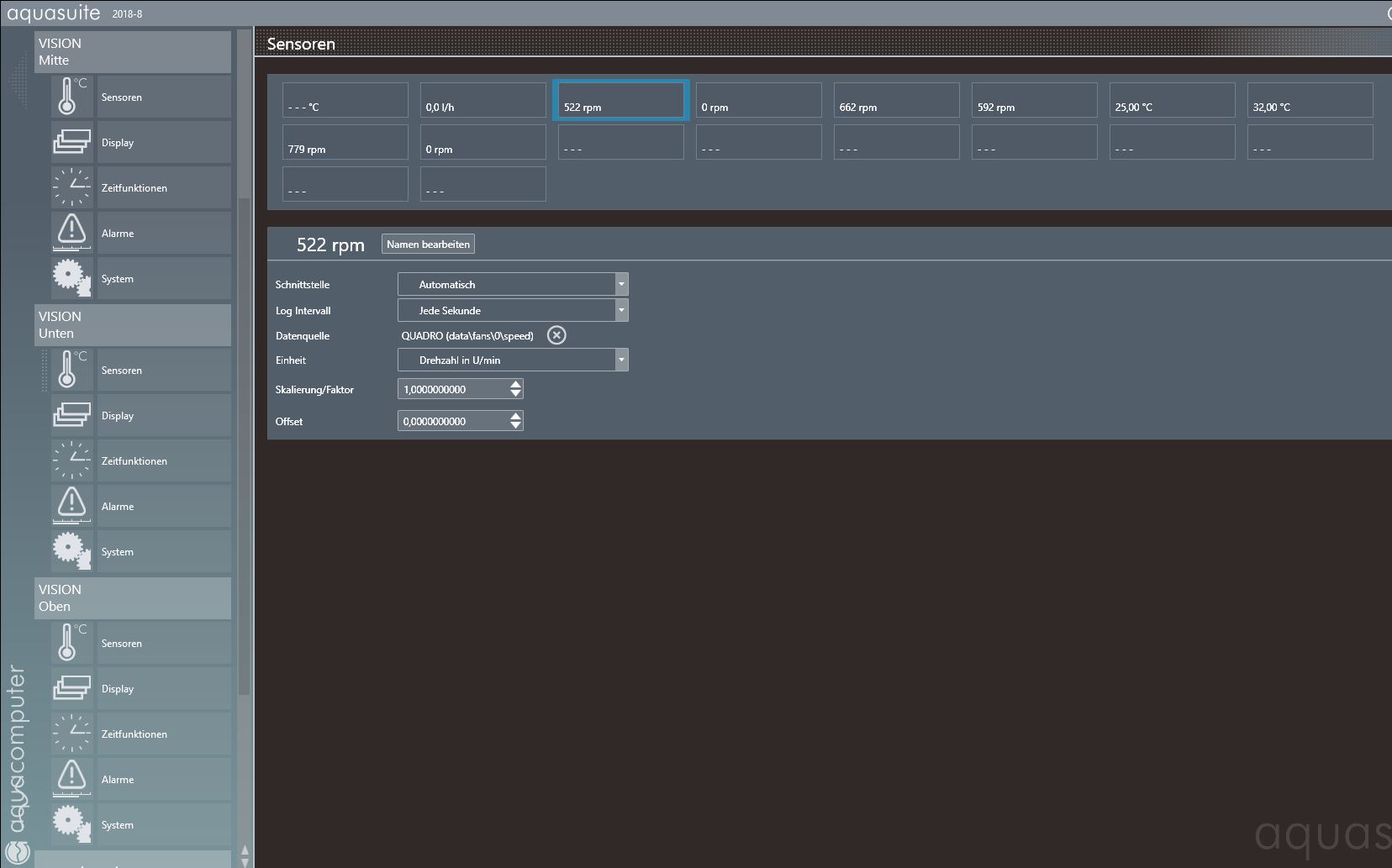Select the VISION Unten header
1392x868 pixels.
[x=132, y=325]
